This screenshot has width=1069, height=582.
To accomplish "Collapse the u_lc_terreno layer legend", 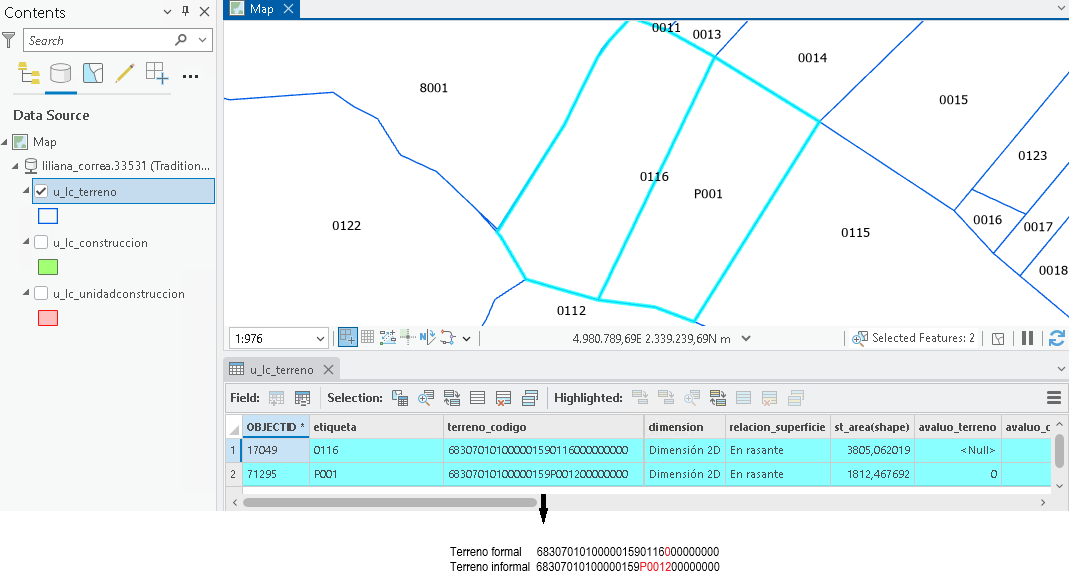I will pyautogui.click(x=26, y=191).
